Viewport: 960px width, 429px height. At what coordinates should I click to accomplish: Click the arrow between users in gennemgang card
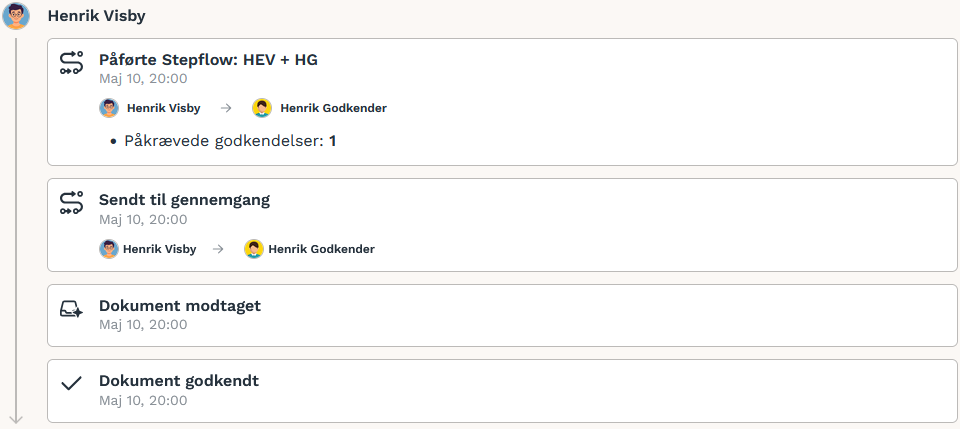pos(218,249)
